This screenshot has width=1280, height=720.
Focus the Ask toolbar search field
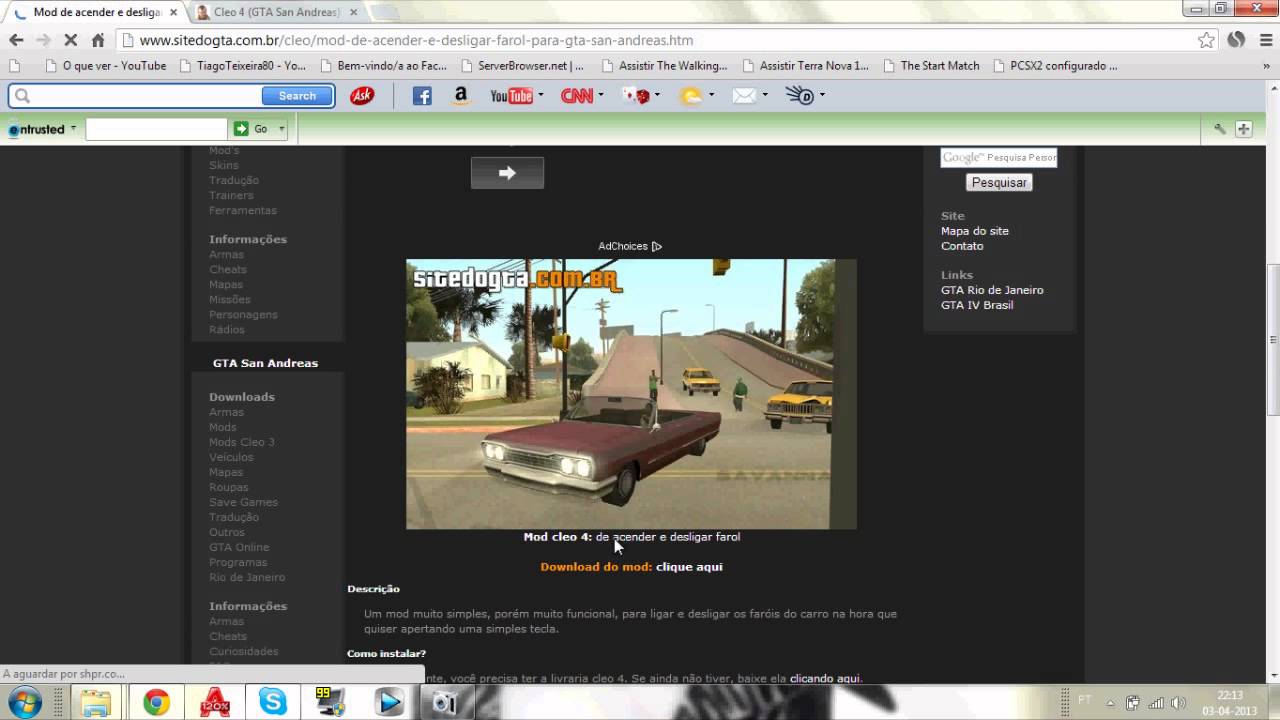coord(136,96)
